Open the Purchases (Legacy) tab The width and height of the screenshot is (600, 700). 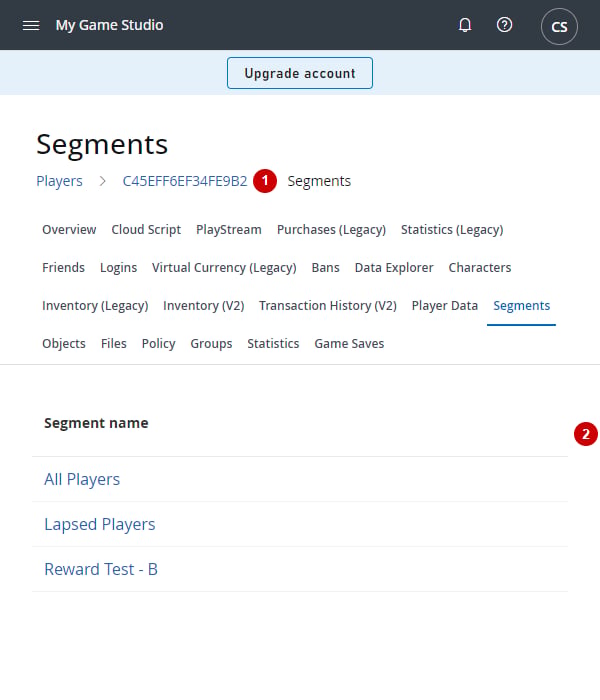(x=331, y=229)
